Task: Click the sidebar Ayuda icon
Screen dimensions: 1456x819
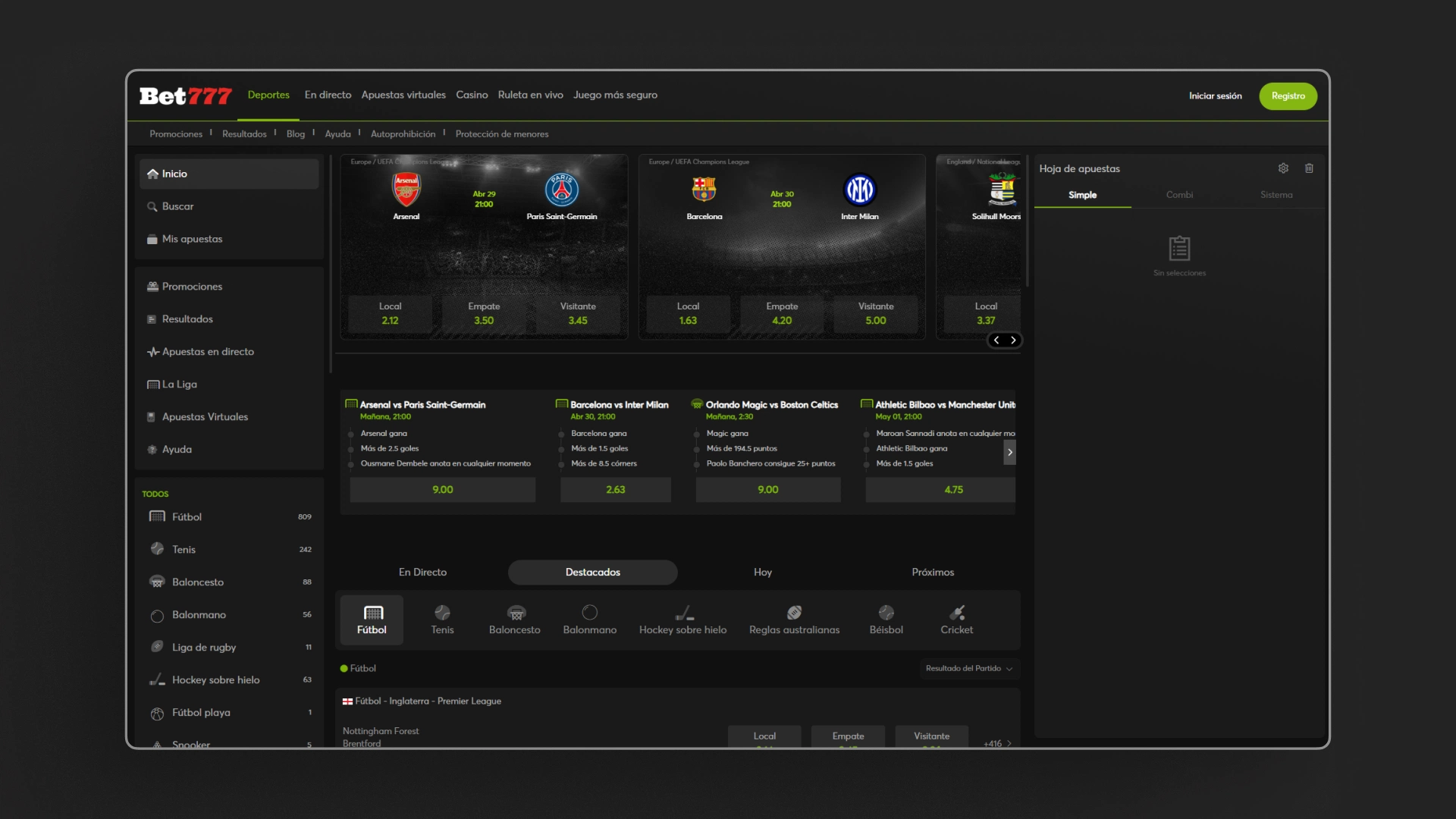Action: tap(152, 450)
